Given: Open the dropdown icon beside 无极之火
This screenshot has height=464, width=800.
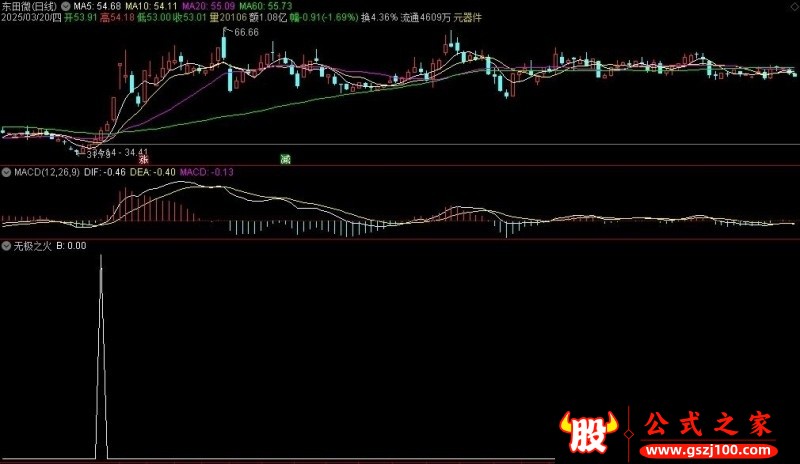Looking at the screenshot, I should click(x=6, y=246).
